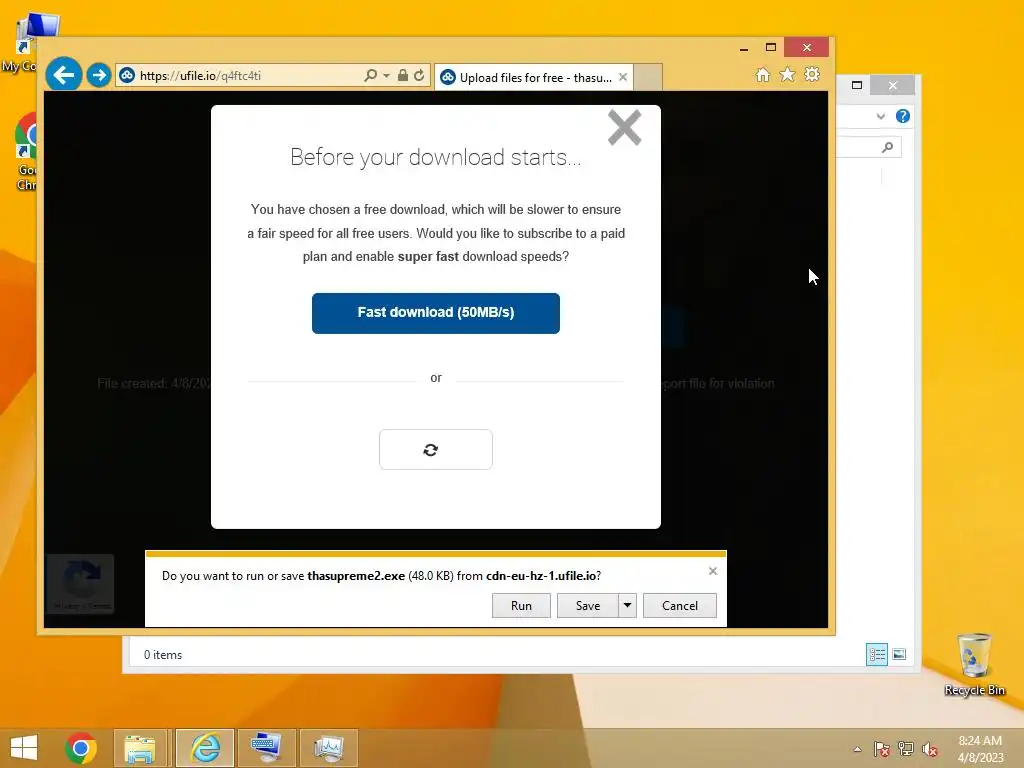Click the slow download refresh-icon button
The width and height of the screenshot is (1024, 768).
(436, 449)
